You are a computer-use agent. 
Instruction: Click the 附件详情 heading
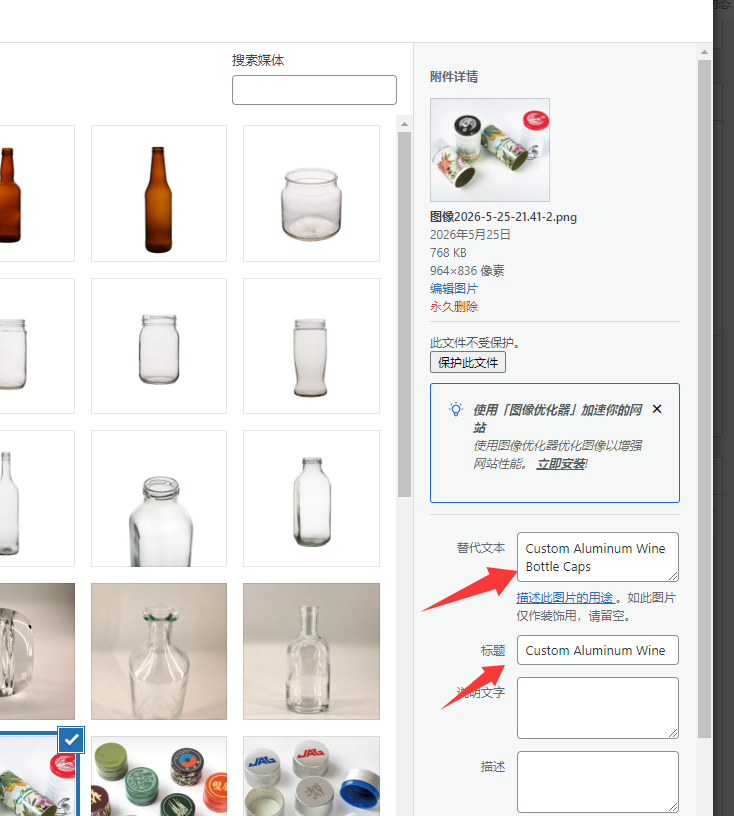[454, 76]
